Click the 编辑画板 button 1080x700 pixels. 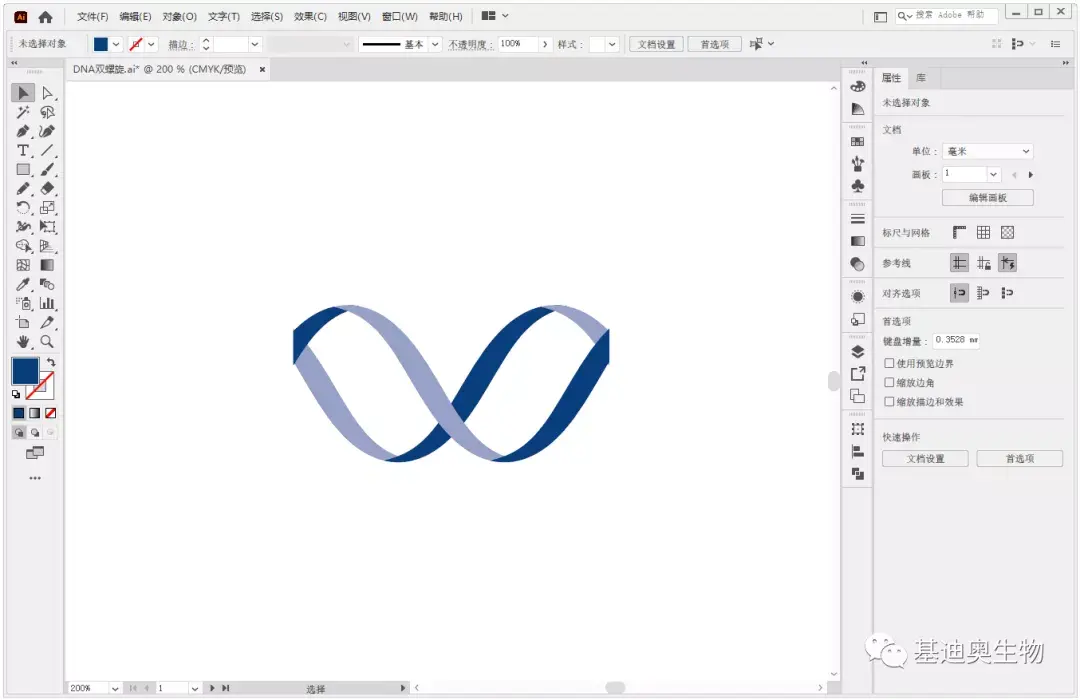(x=988, y=198)
